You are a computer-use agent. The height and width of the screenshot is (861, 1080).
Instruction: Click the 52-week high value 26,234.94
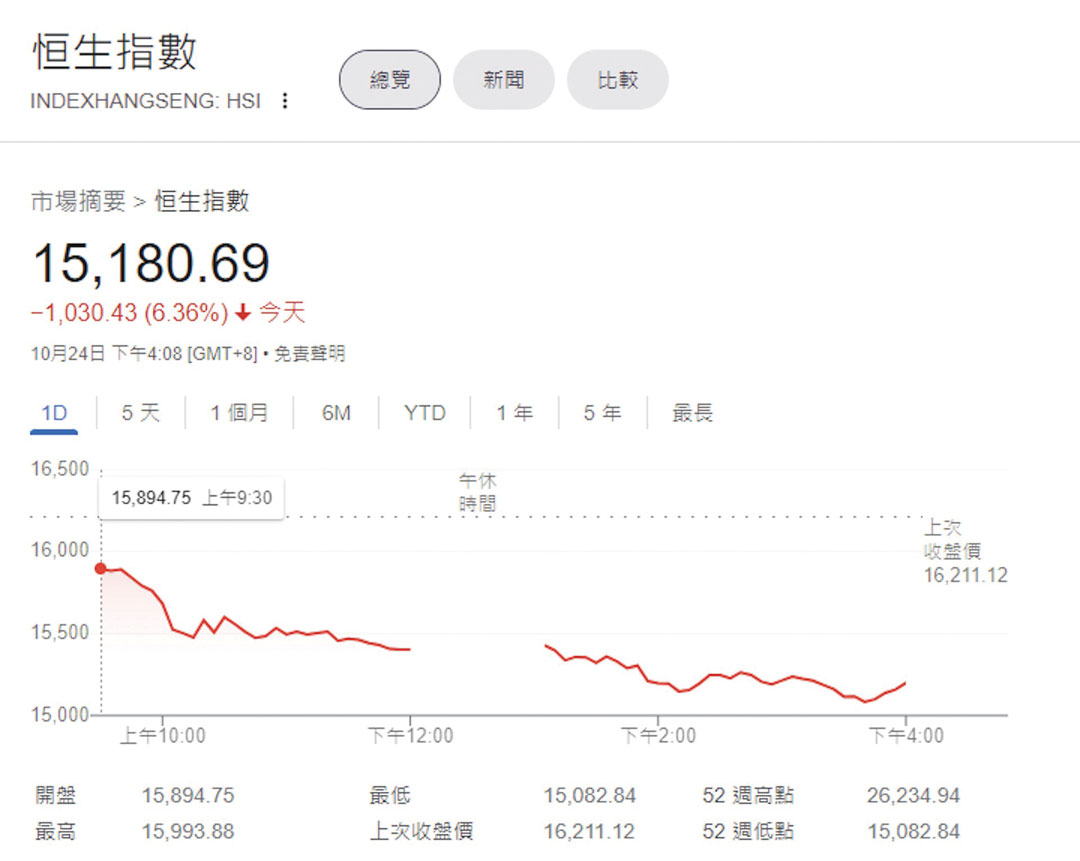pos(913,796)
